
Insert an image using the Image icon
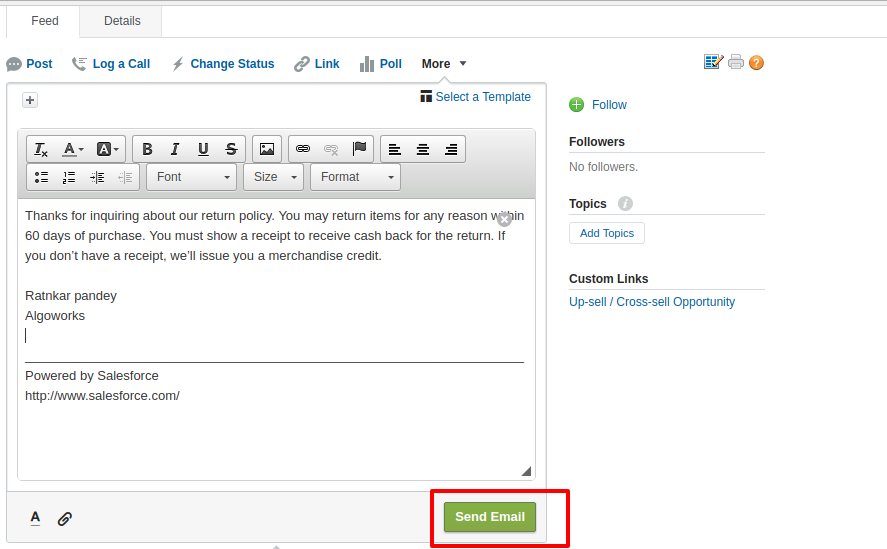pos(266,149)
